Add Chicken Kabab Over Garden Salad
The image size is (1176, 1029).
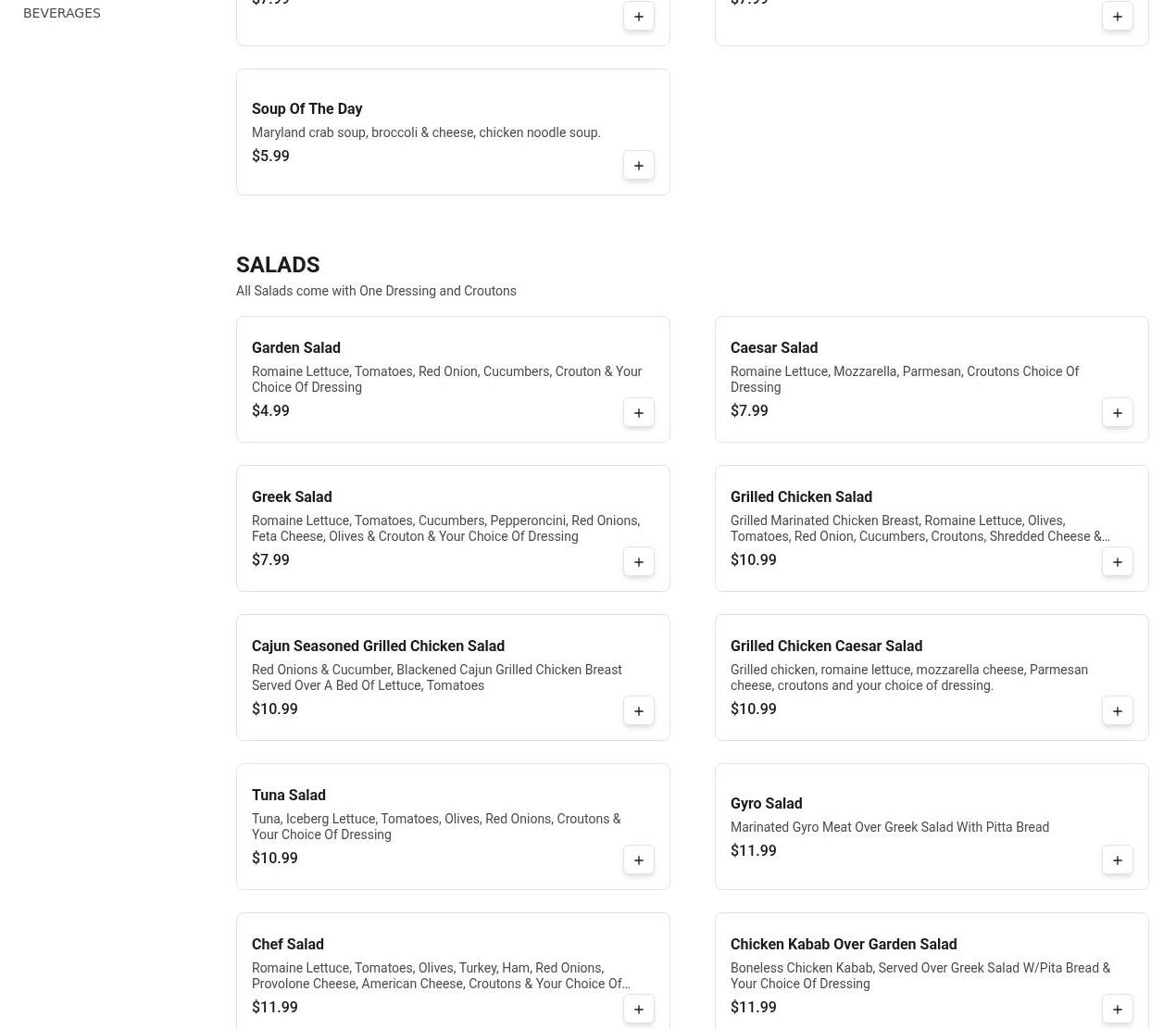click(1118, 1009)
